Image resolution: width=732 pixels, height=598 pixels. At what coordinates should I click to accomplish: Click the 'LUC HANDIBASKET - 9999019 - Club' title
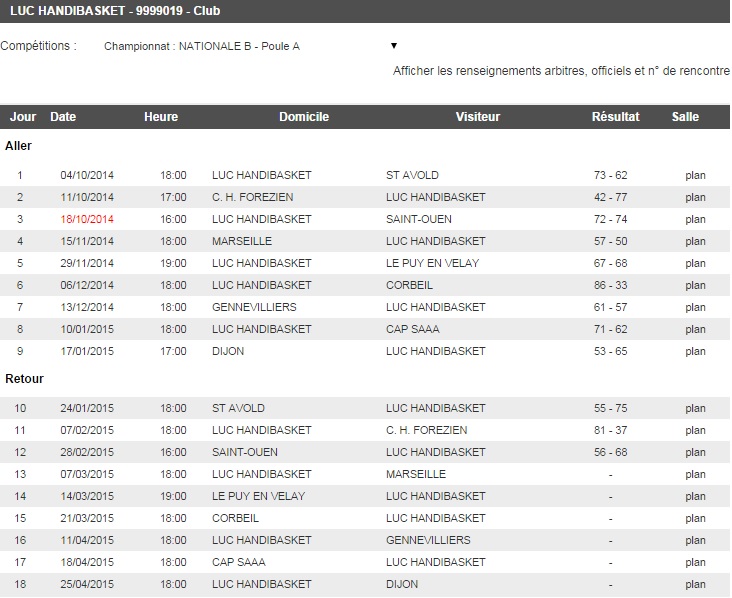pyautogui.click(x=115, y=11)
